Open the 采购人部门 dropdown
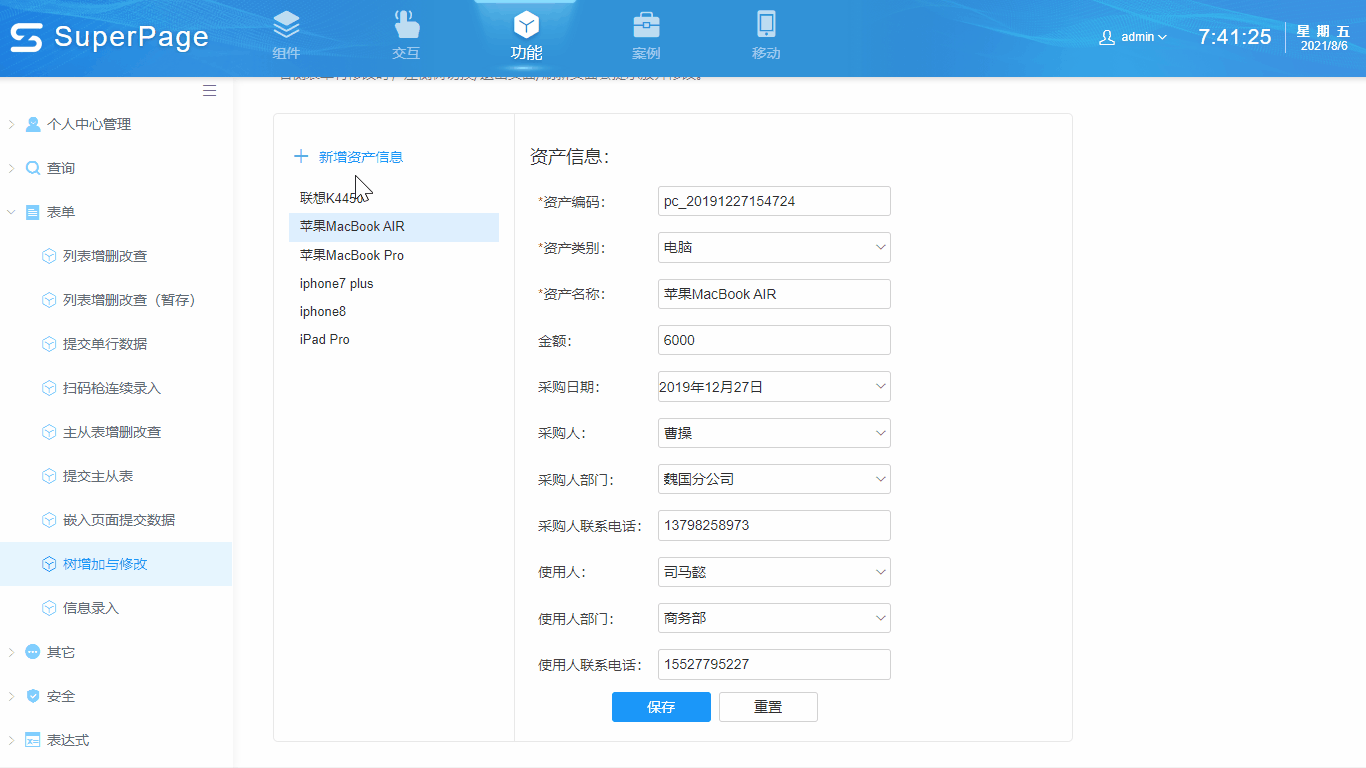 click(x=774, y=479)
